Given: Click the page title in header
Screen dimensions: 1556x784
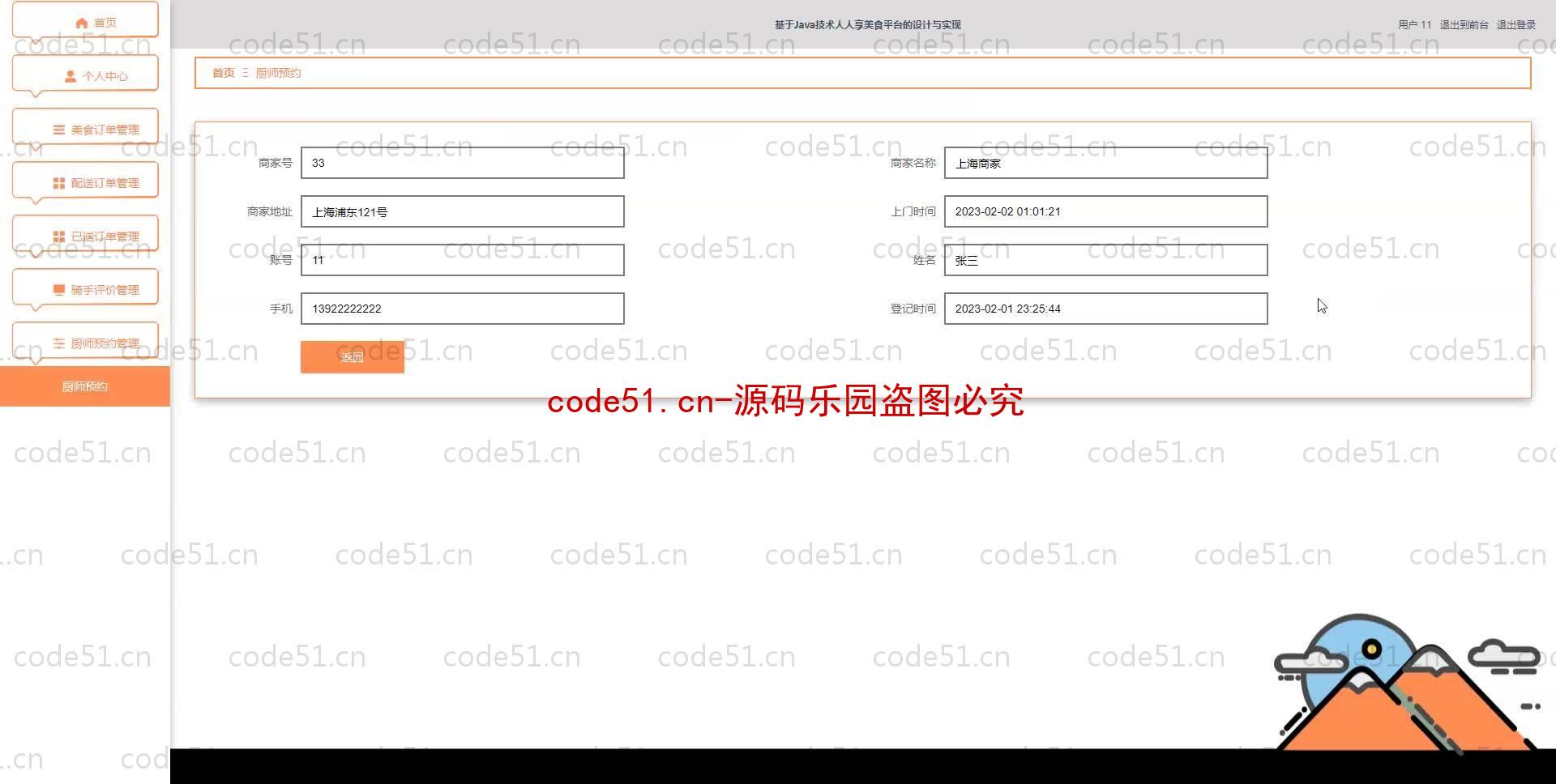Looking at the screenshot, I should (x=867, y=25).
